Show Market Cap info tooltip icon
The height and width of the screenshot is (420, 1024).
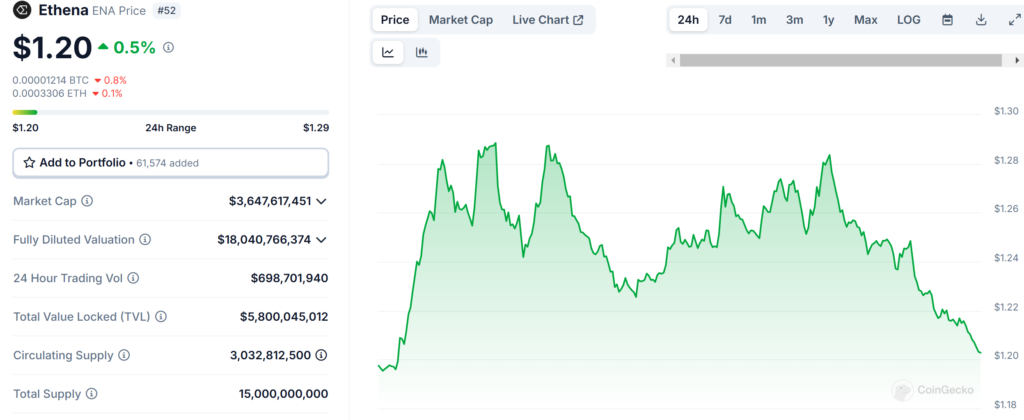pyautogui.click(x=87, y=201)
